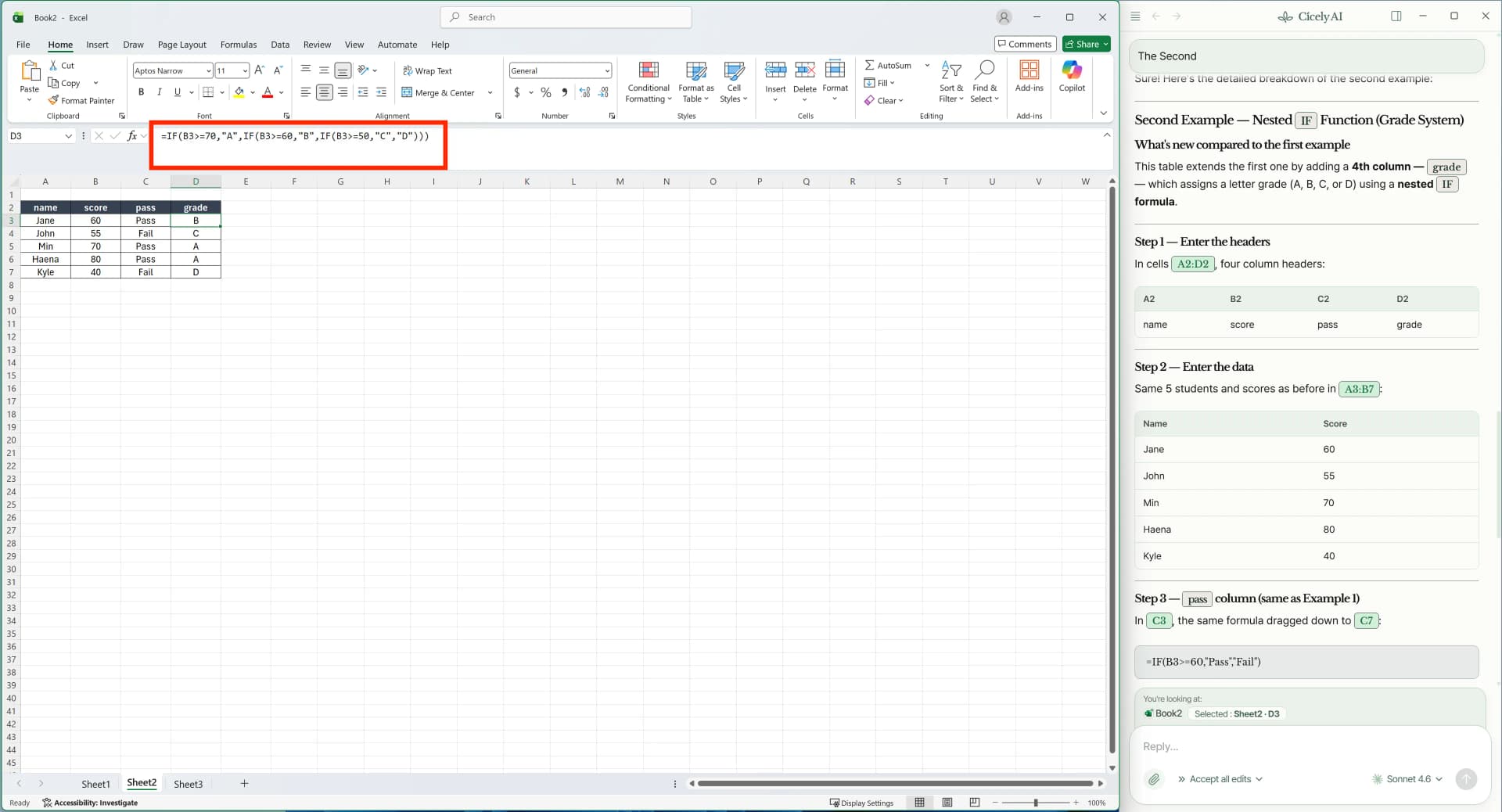Apply the current font color swatch

pos(266,92)
